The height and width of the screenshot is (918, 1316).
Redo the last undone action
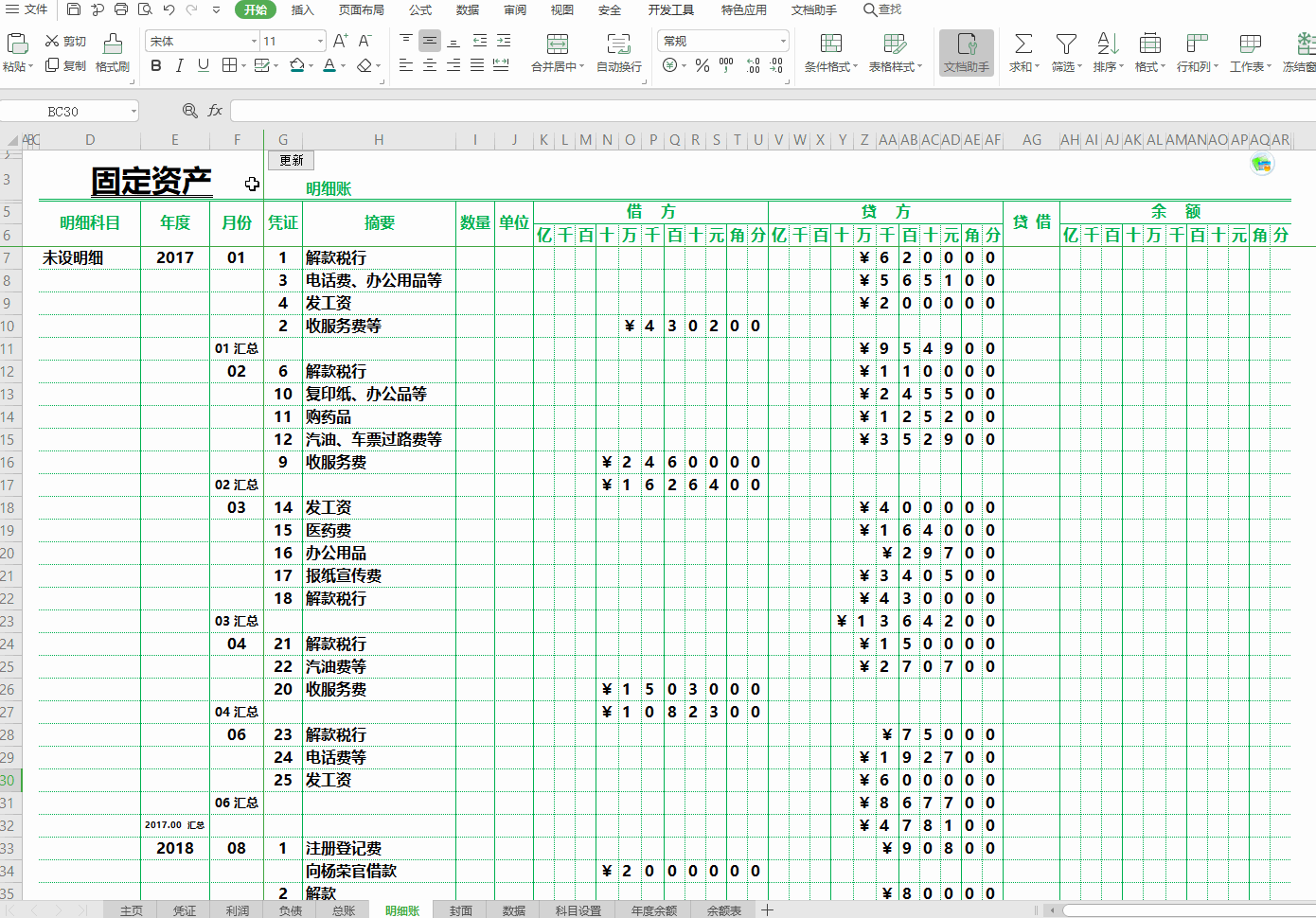(x=192, y=9)
